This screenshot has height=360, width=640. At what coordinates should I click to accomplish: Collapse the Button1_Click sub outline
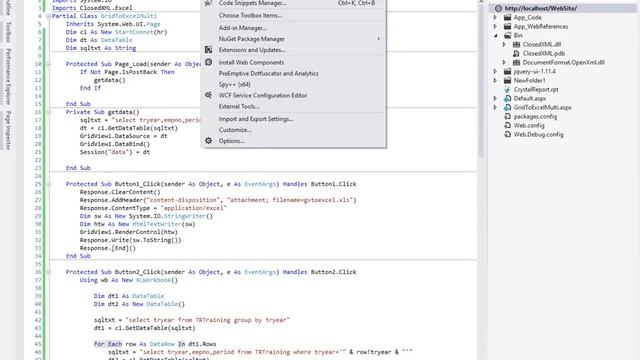click(48, 184)
